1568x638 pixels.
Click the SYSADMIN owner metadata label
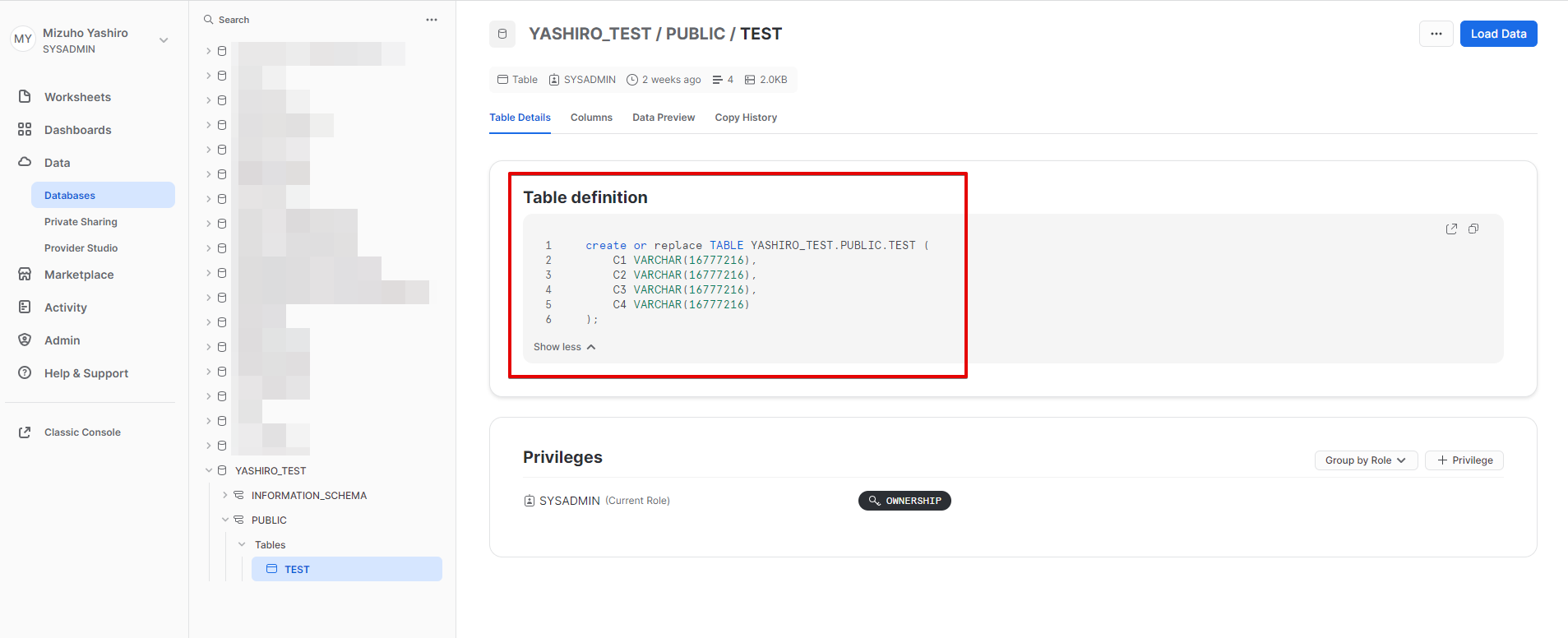click(x=582, y=80)
